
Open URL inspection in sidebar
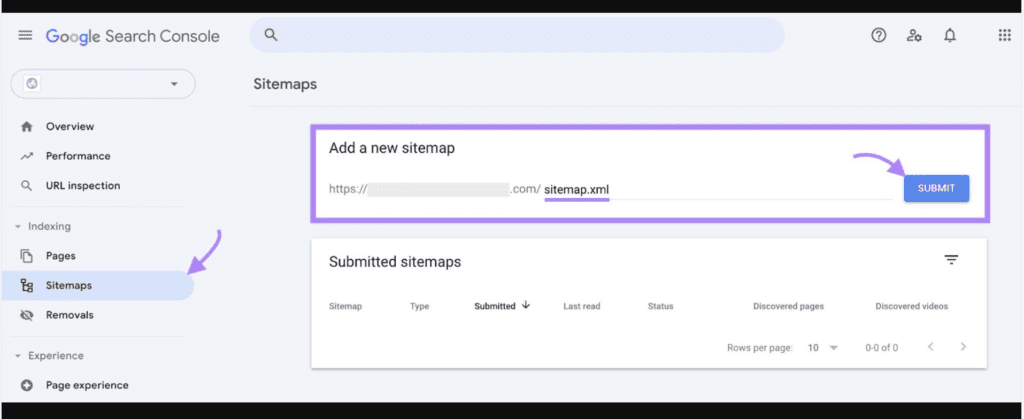[x=83, y=185]
